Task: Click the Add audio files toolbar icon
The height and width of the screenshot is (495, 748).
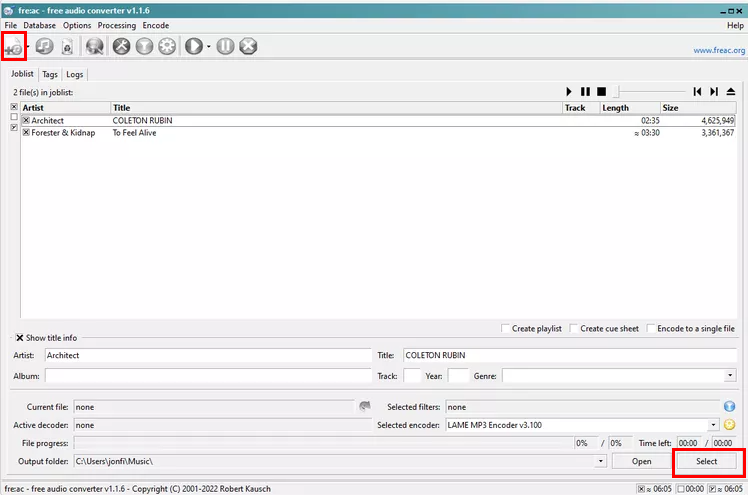Action: [x=13, y=47]
